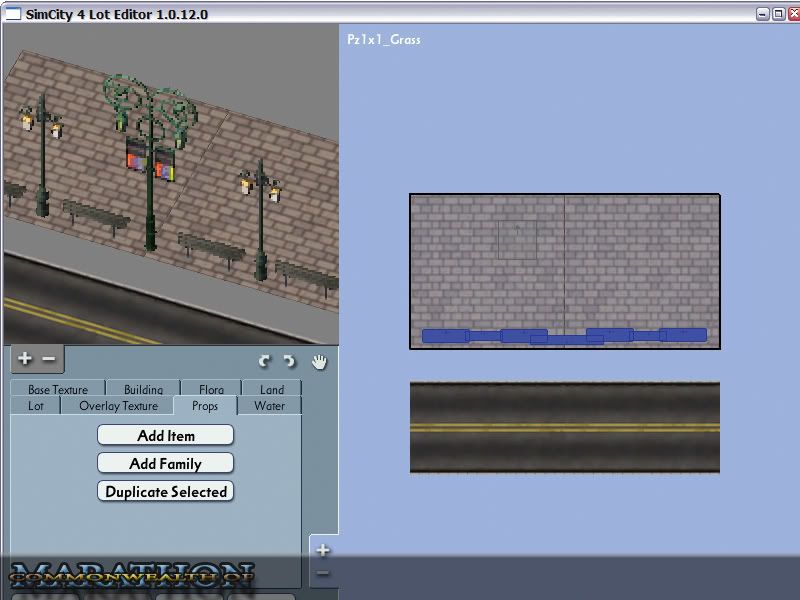This screenshot has height=600, width=800.
Task: Zoom in the lot layout view
Action: (322, 550)
